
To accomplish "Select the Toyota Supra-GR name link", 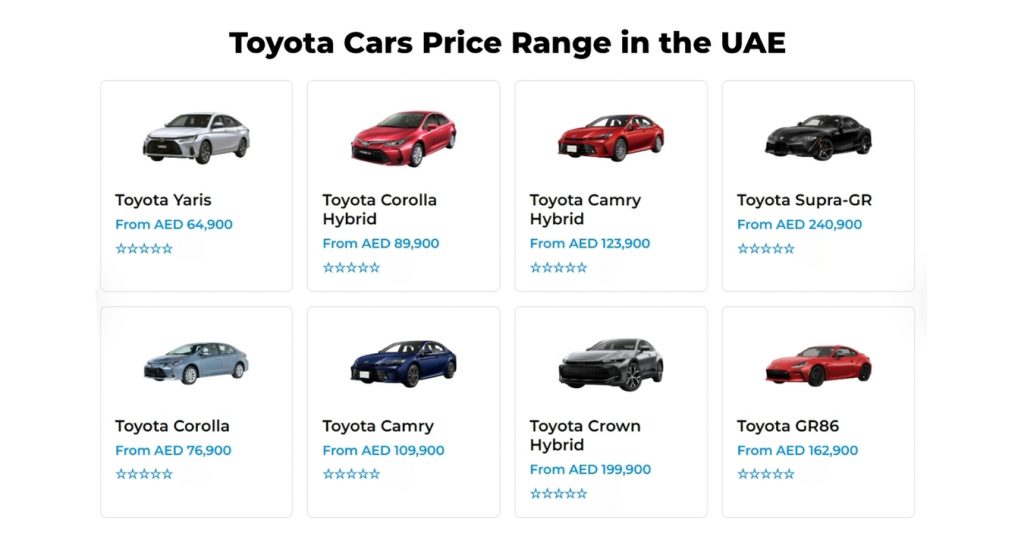I will (x=805, y=200).
